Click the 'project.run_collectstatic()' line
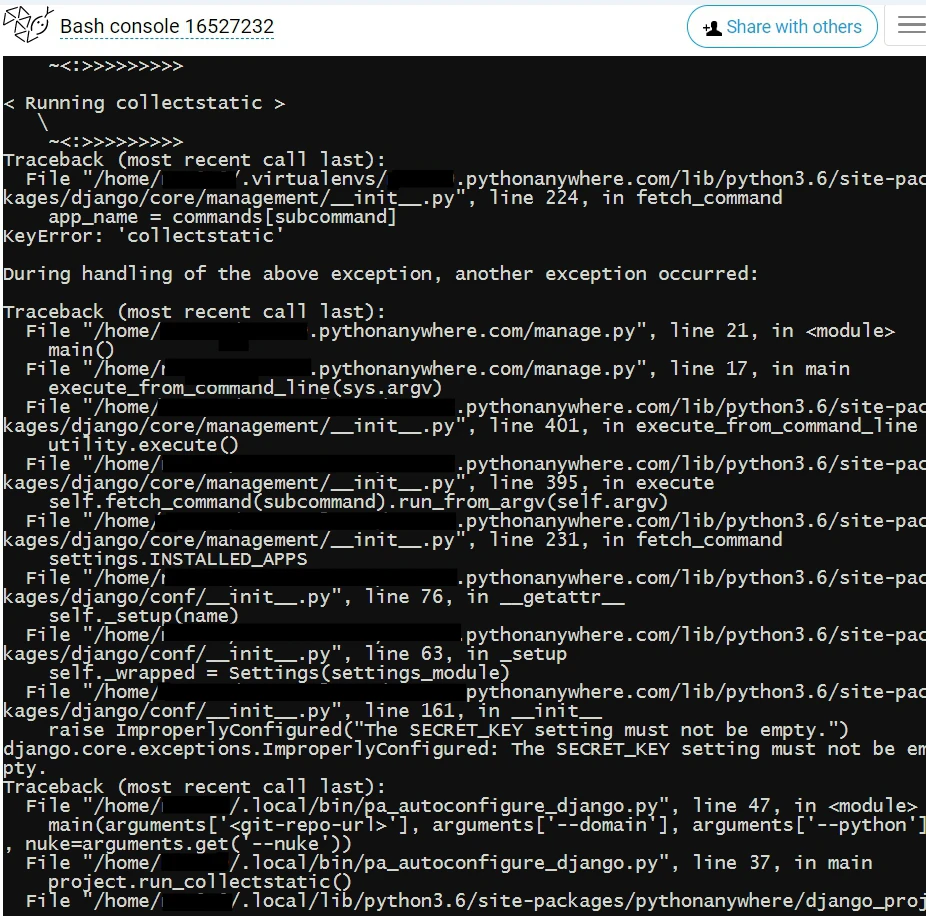Viewport: 926px width, 916px height. (200, 882)
